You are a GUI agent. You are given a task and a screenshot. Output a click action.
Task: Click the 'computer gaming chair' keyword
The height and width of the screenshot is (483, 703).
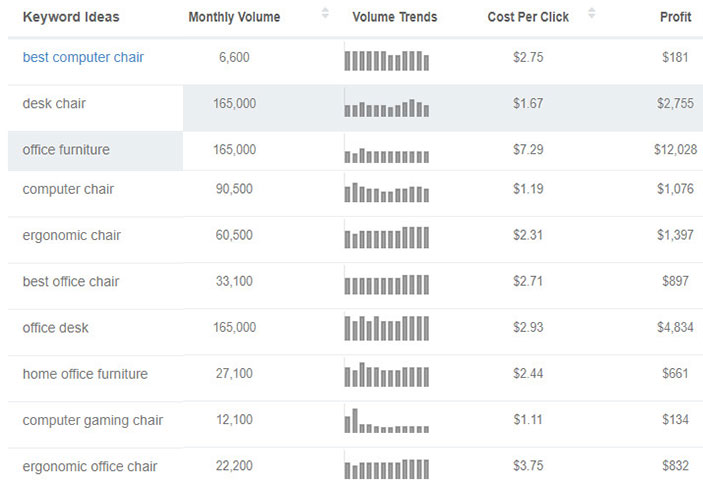92,420
